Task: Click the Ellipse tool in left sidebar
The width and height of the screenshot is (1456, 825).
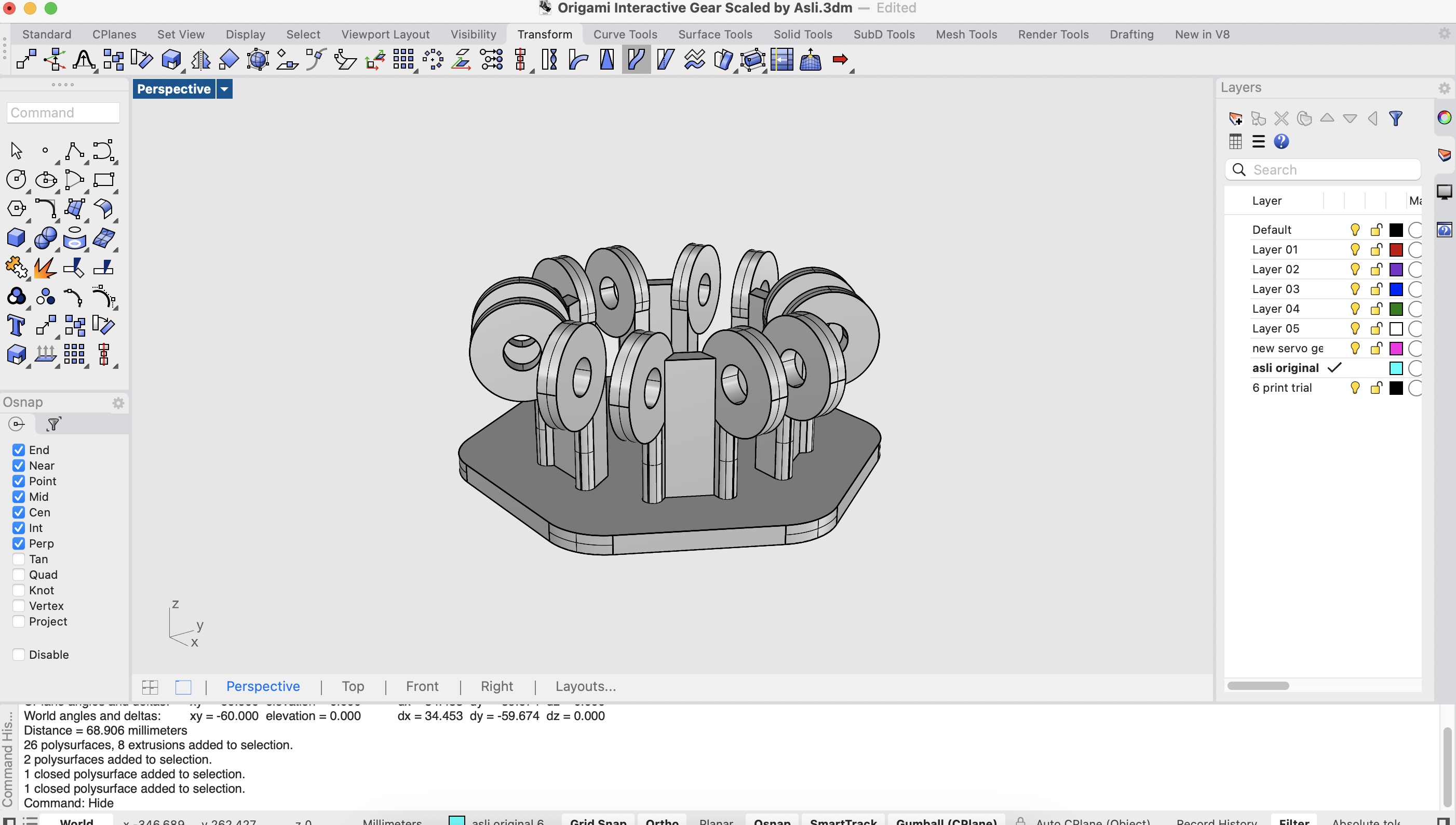Action: [x=45, y=180]
